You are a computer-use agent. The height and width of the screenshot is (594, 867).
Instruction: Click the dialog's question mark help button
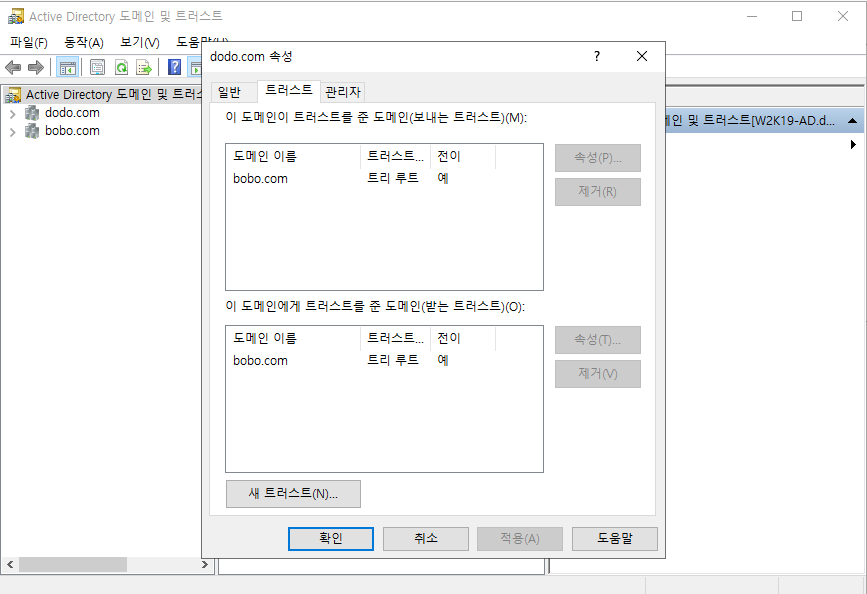597,56
